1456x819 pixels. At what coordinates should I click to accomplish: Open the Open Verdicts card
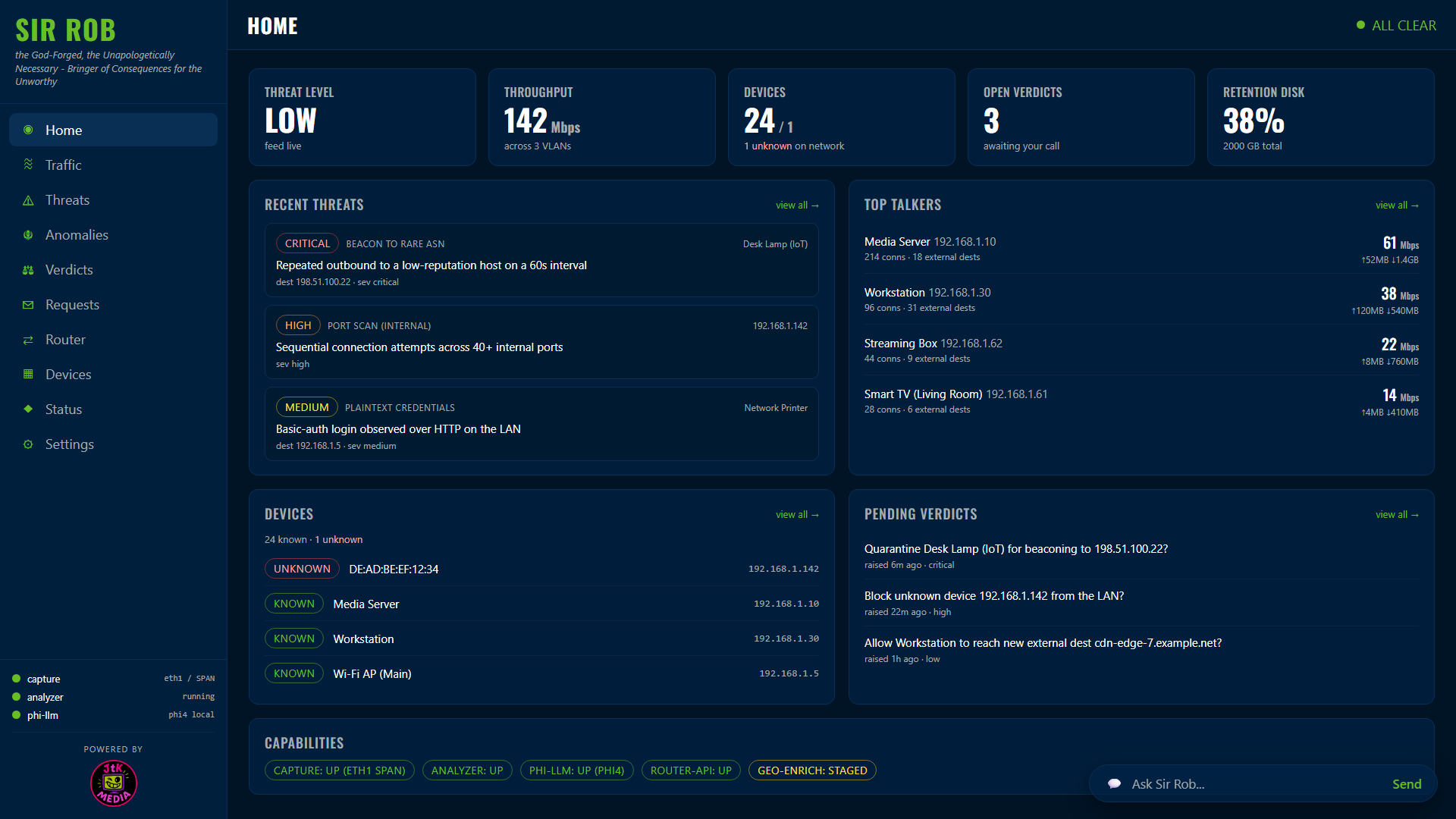point(1081,118)
